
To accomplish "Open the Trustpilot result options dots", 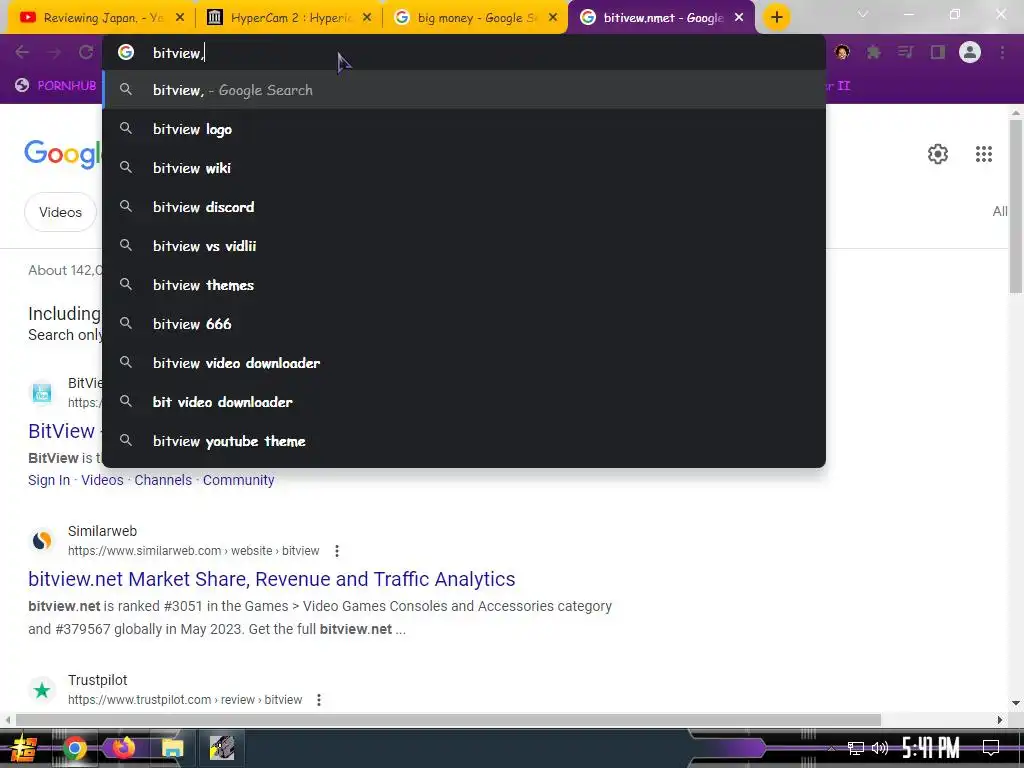I will click(x=319, y=700).
